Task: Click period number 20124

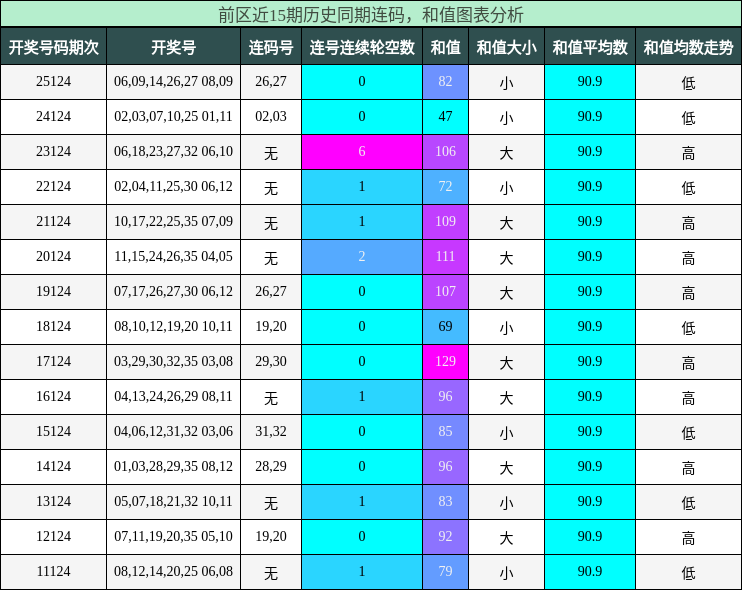Action: (x=53, y=256)
